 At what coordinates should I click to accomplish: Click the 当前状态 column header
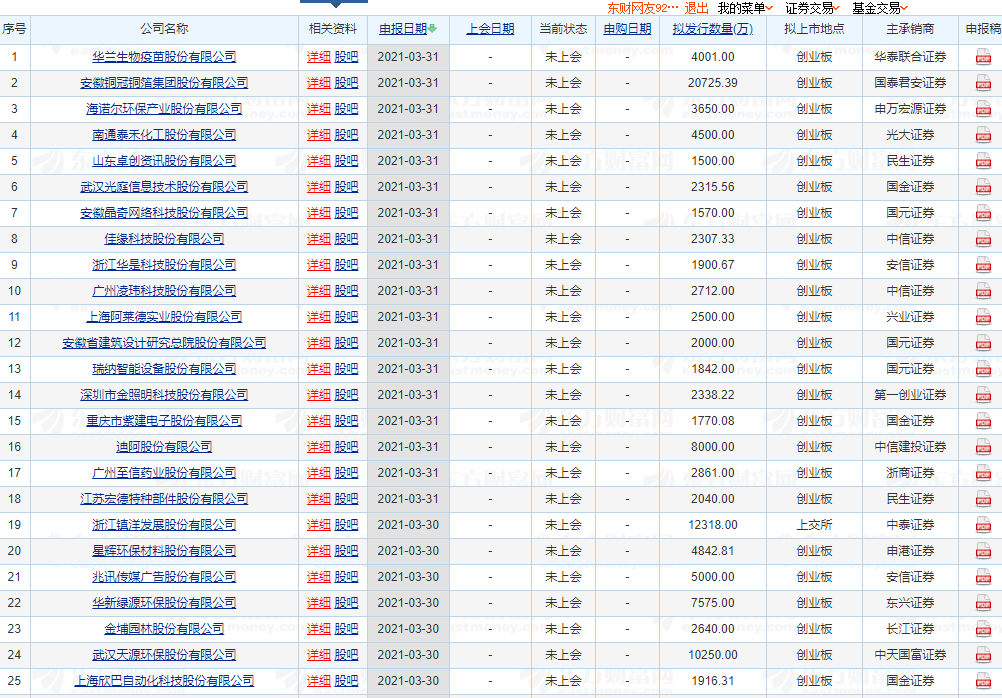point(563,29)
